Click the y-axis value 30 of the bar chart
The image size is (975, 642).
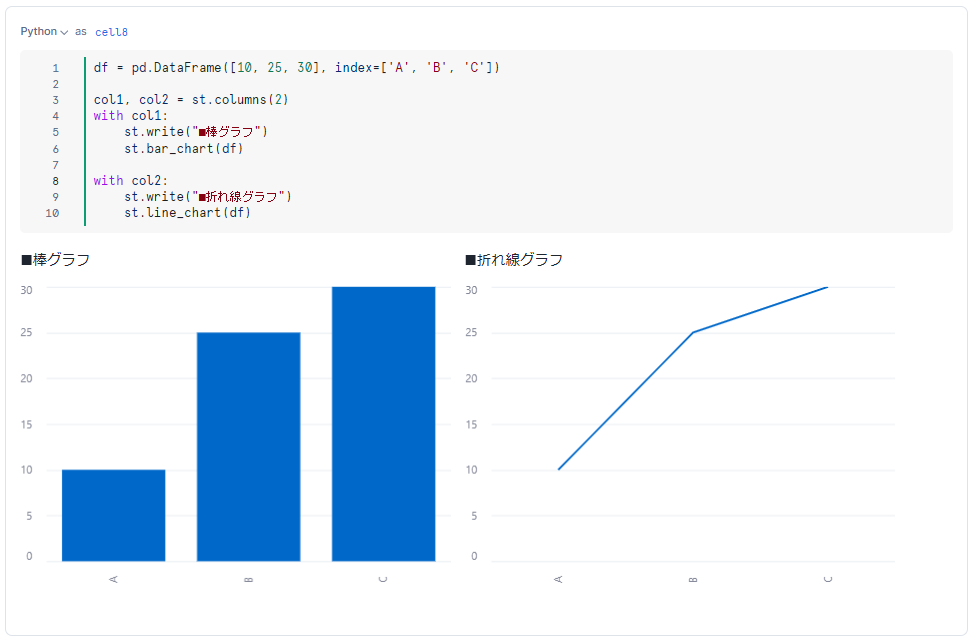(26, 290)
